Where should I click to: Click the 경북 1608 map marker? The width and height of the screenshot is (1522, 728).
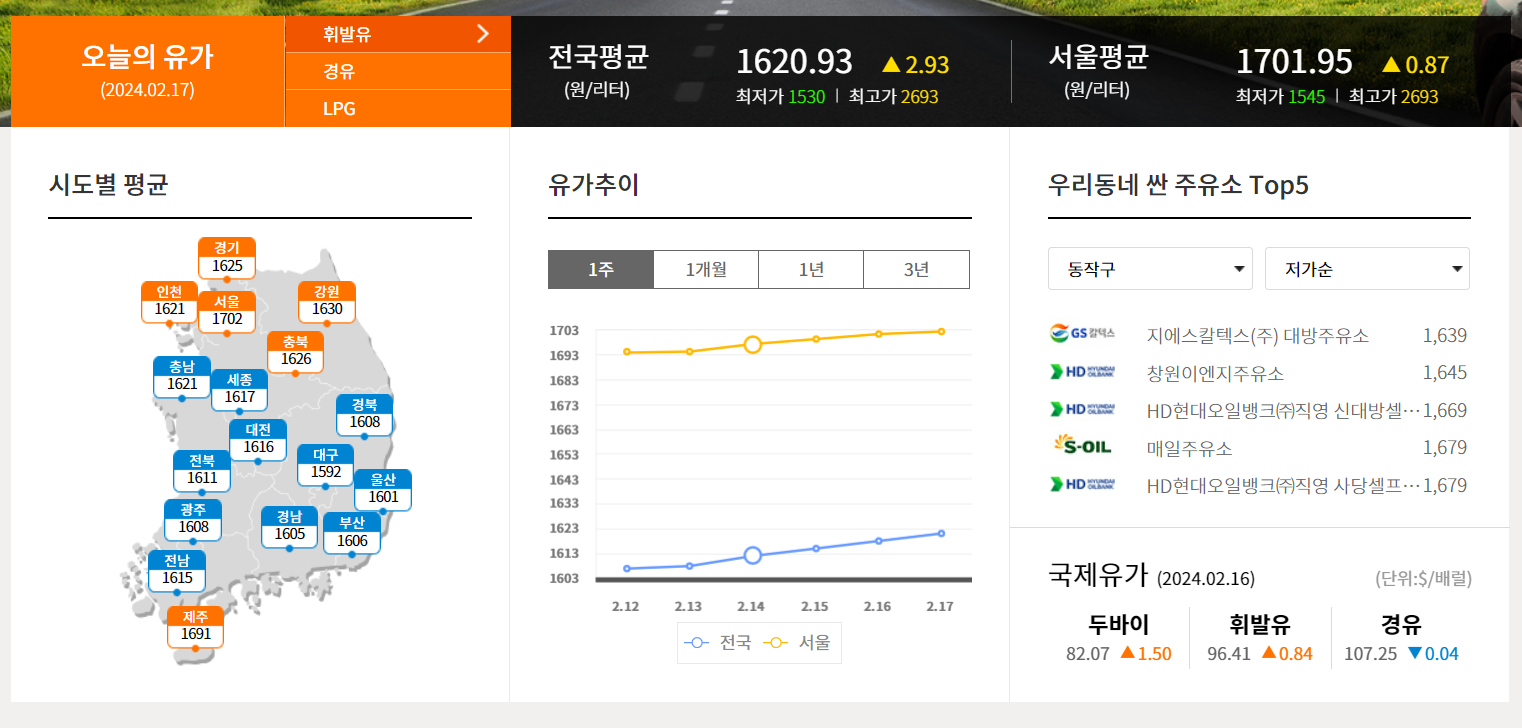coord(365,415)
